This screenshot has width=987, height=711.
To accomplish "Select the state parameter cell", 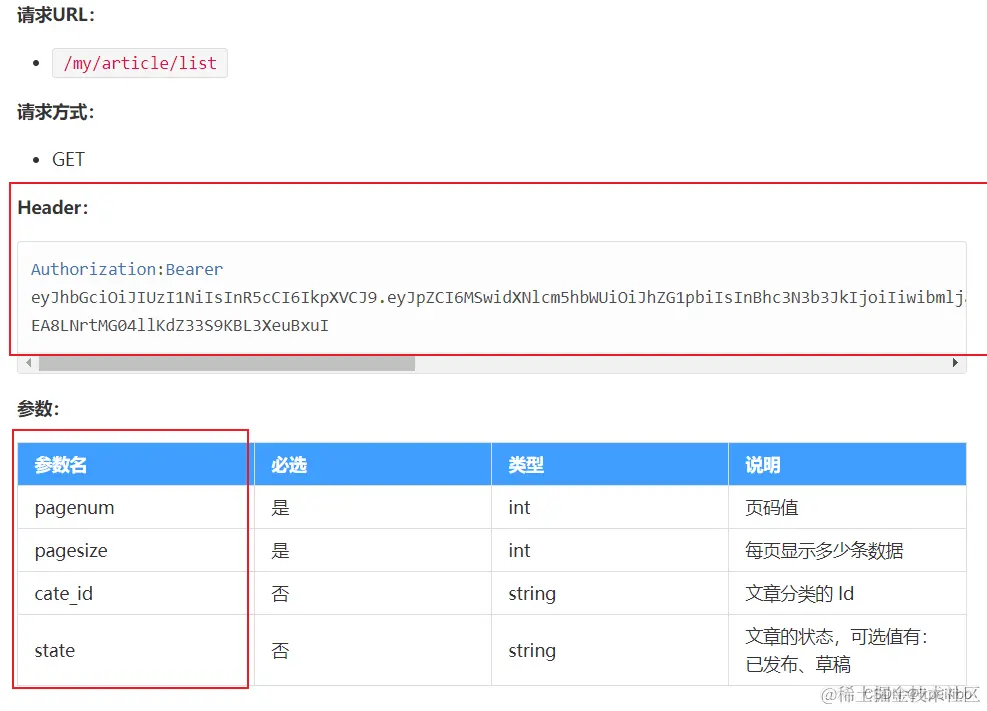I will (x=135, y=651).
